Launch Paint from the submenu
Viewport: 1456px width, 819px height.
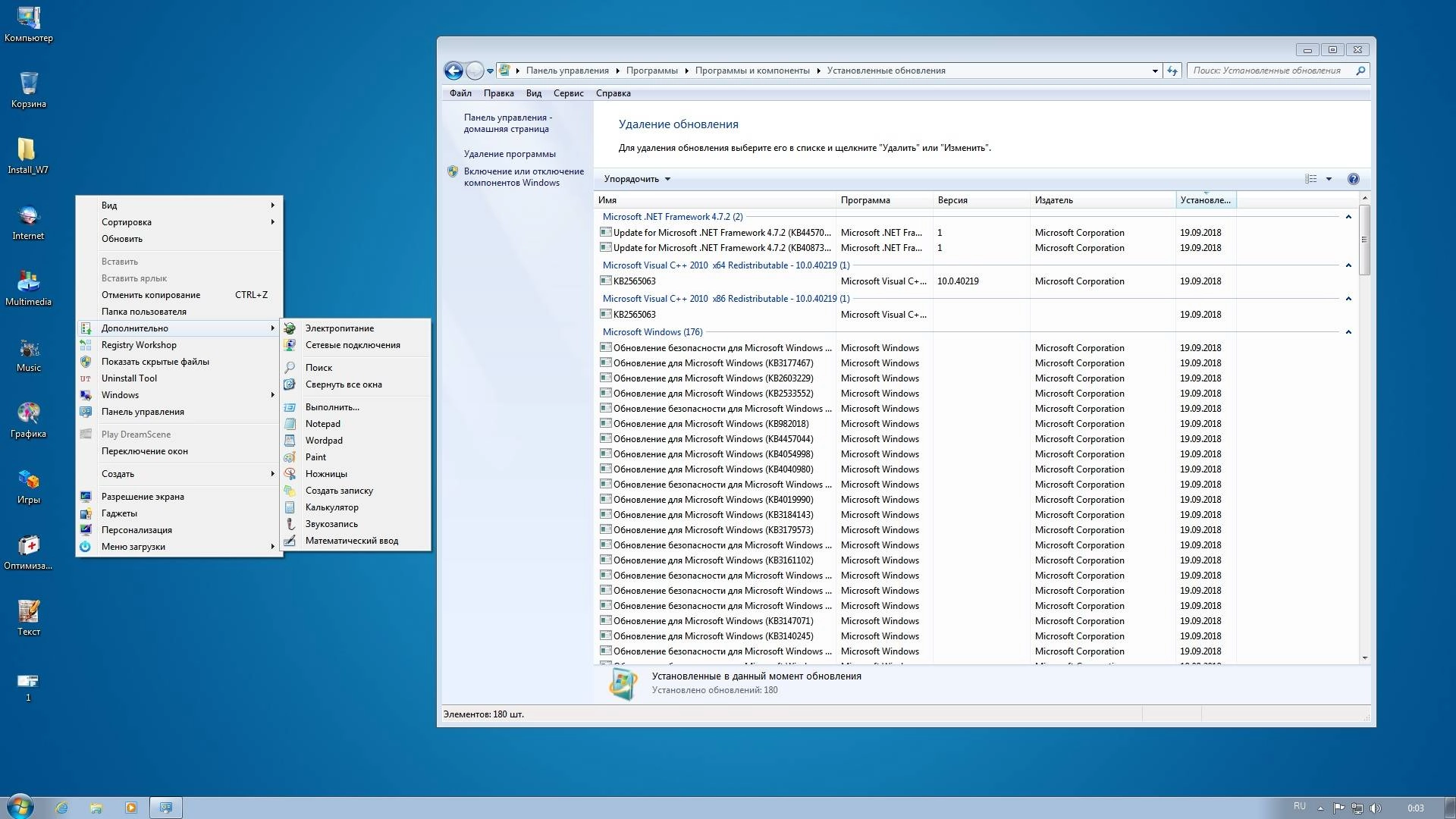click(x=356, y=457)
